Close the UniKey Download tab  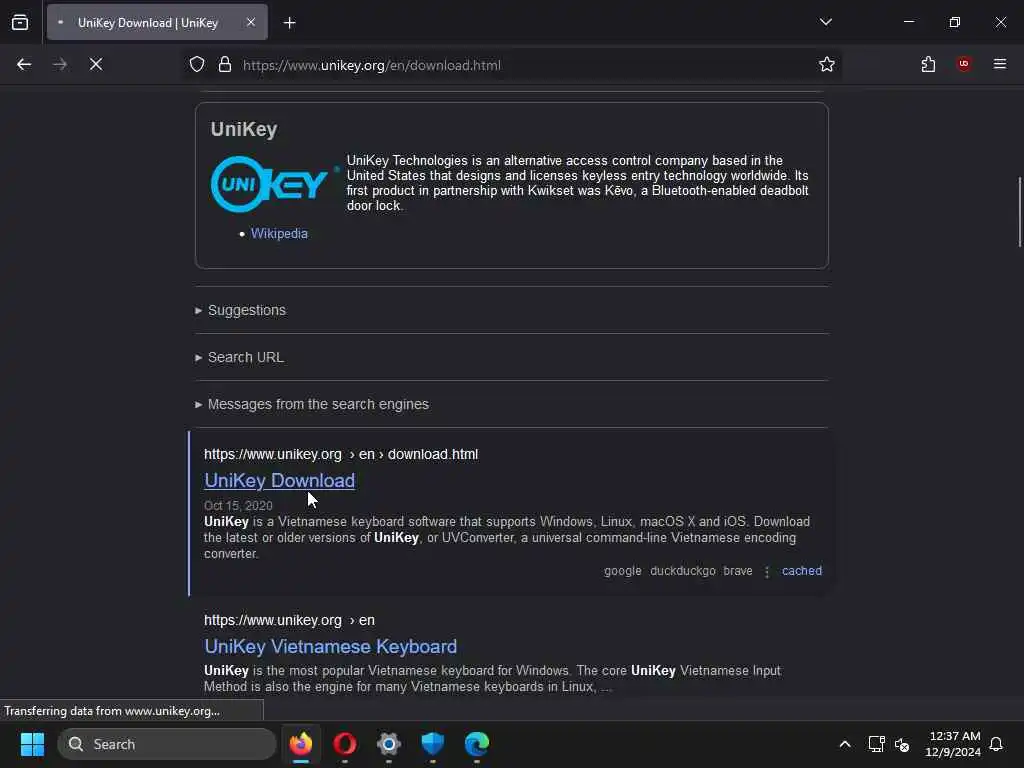tap(251, 22)
